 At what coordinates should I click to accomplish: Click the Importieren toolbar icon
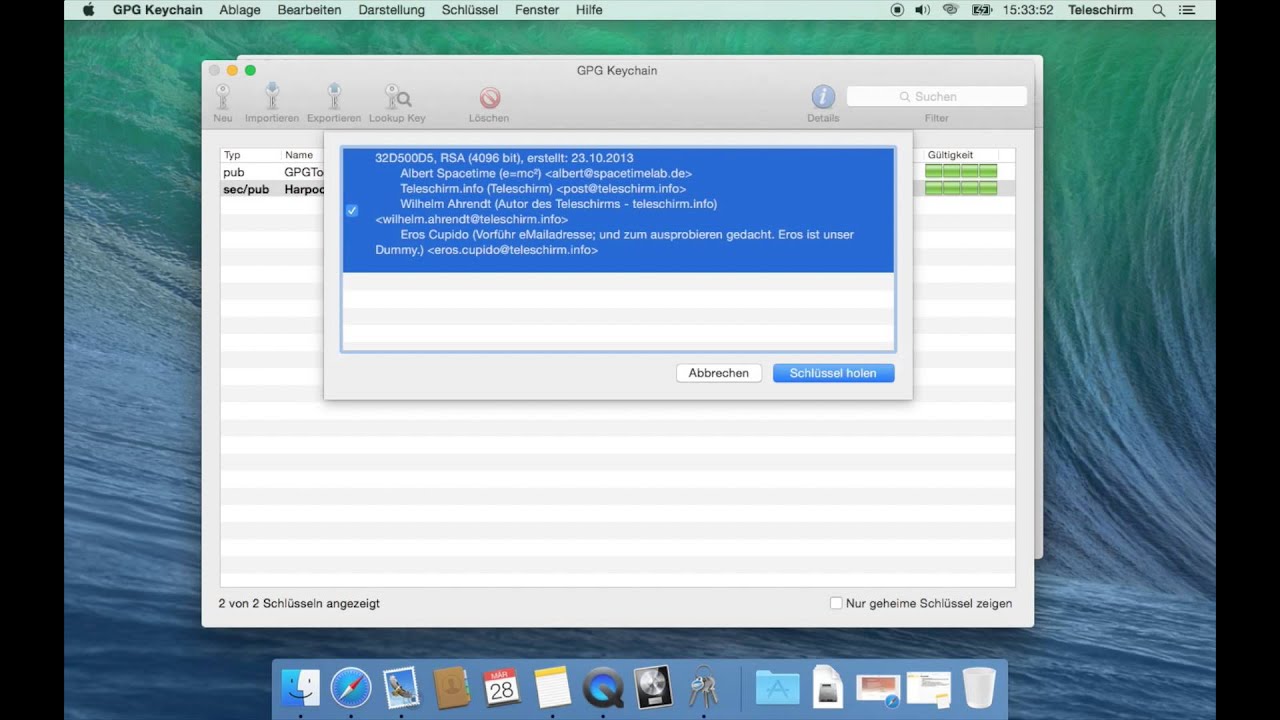coord(272,97)
